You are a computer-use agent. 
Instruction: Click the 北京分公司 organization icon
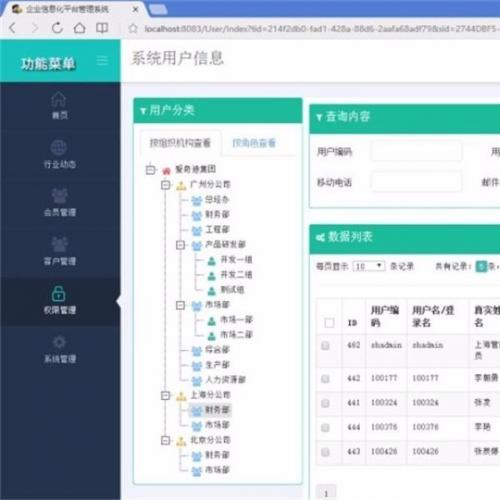click(x=181, y=441)
